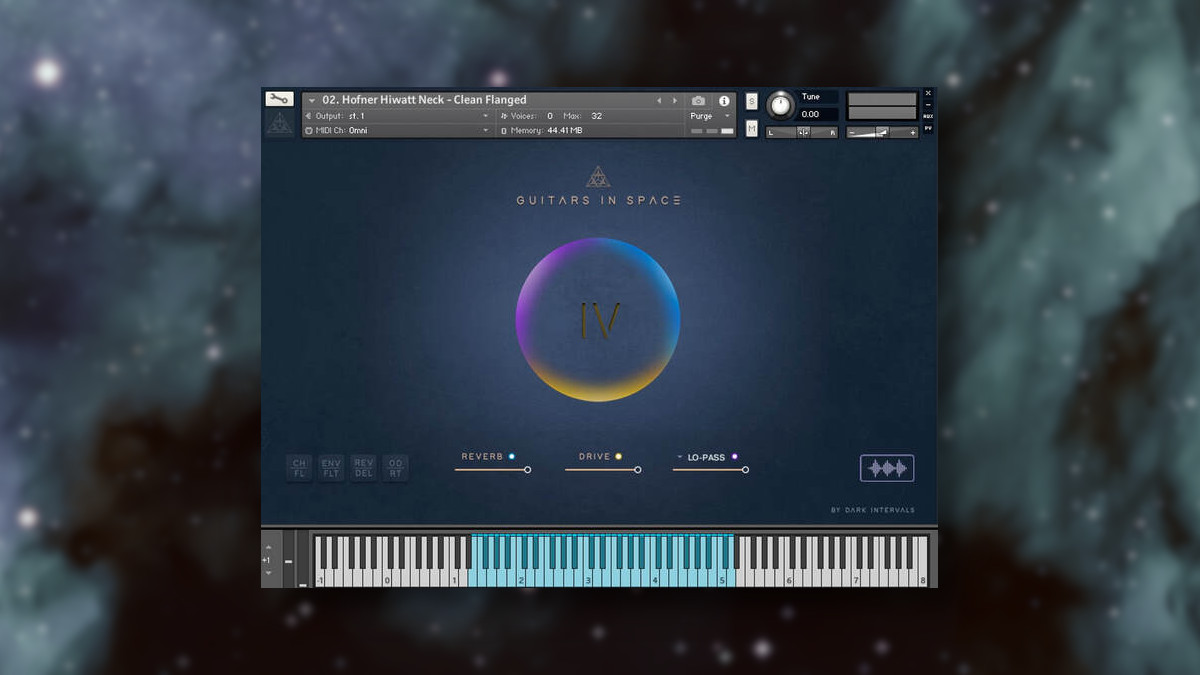The image size is (1200, 675).
Task: Click the triangle library logo under the wrench
Action: click(279, 124)
